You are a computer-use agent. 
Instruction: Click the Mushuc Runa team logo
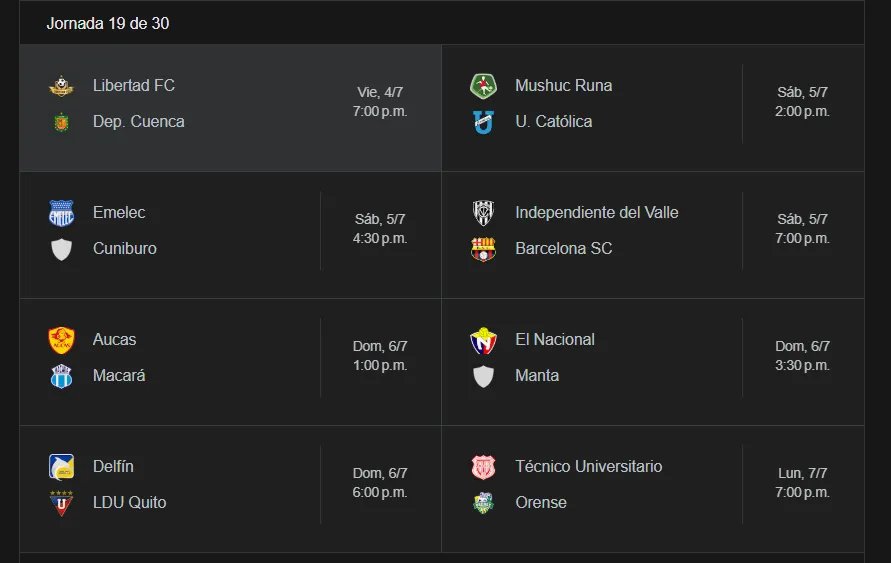pos(484,86)
